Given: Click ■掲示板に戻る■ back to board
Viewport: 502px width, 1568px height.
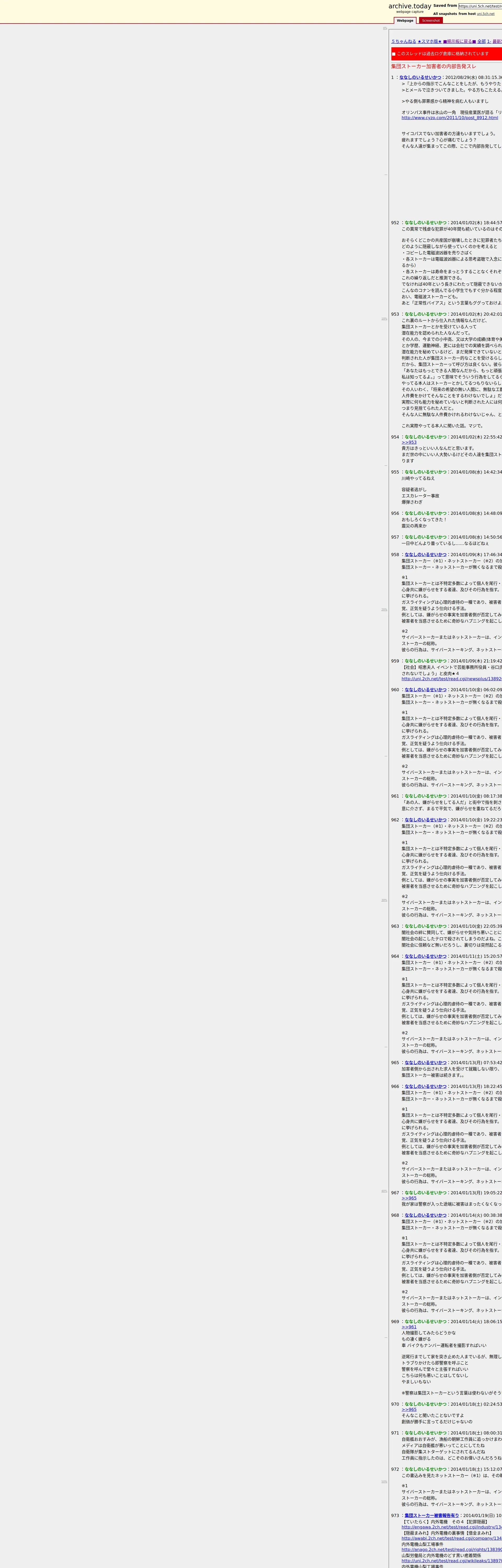Looking at the screenshot, I should (459, 41).
